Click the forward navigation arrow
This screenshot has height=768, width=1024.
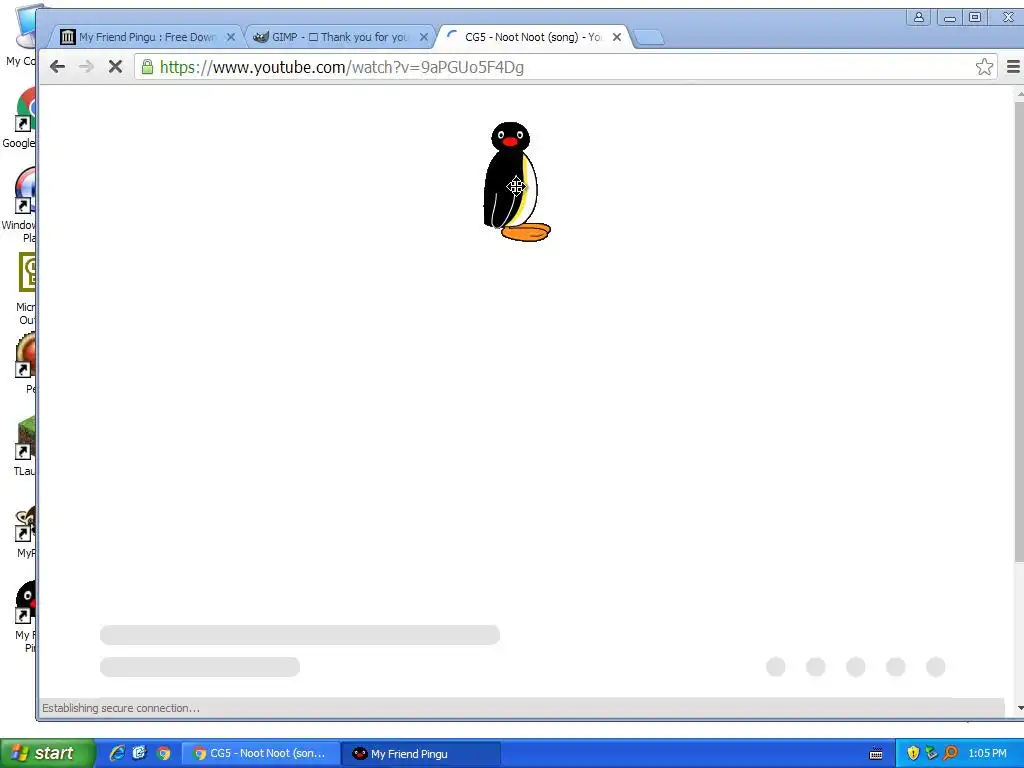coord(86,67)
